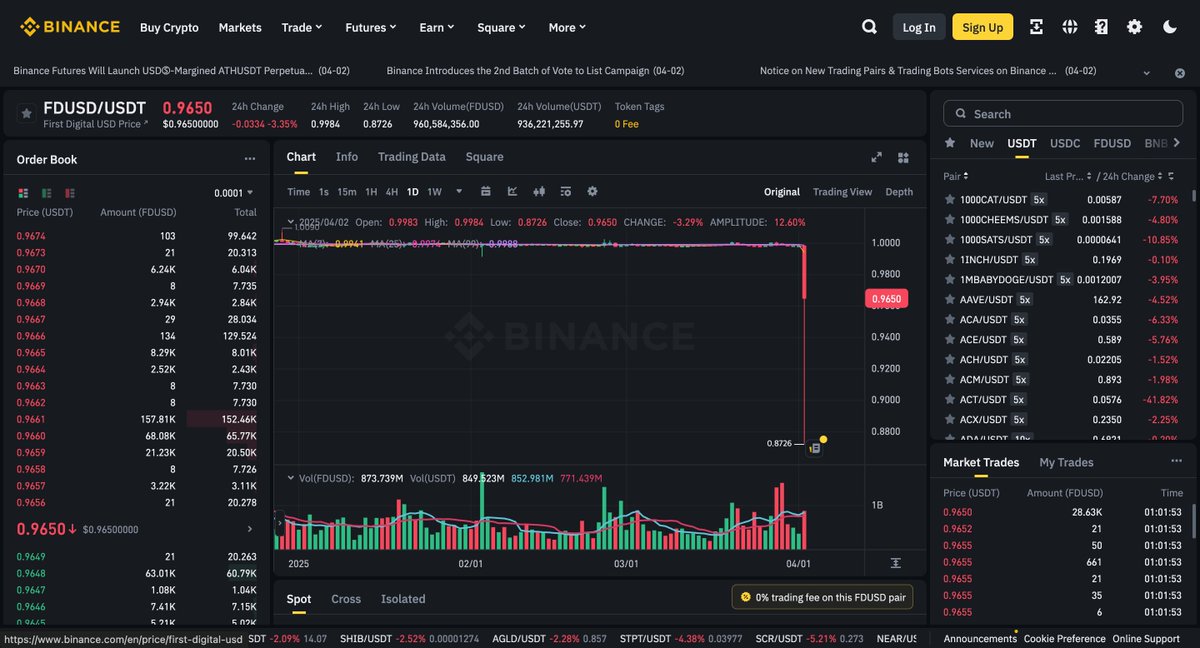The width and height of the screenshot is (1200, 648).
Task: Open the header search magnifier
Action: tap(869, 27)
